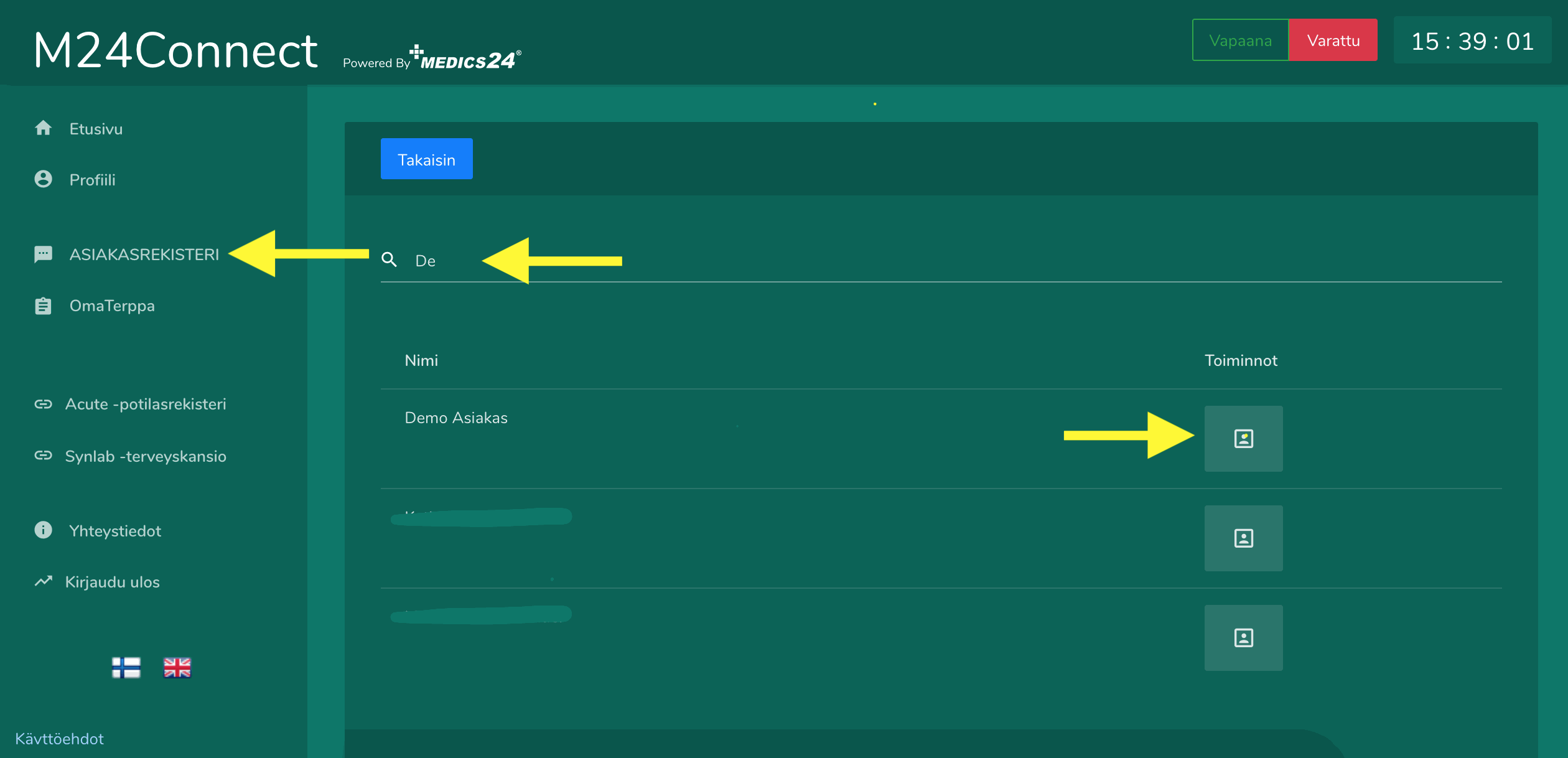Set status to Vapaana
This screenshot has width=1568, height=758.
coord(1240,40)
